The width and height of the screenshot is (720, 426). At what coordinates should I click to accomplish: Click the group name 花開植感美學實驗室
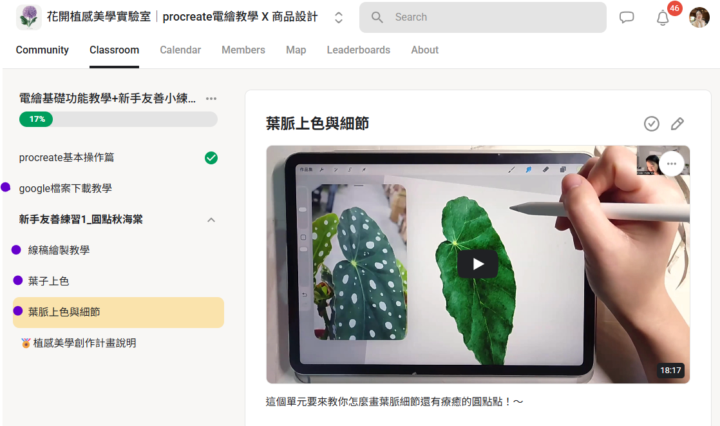(99, 17)
